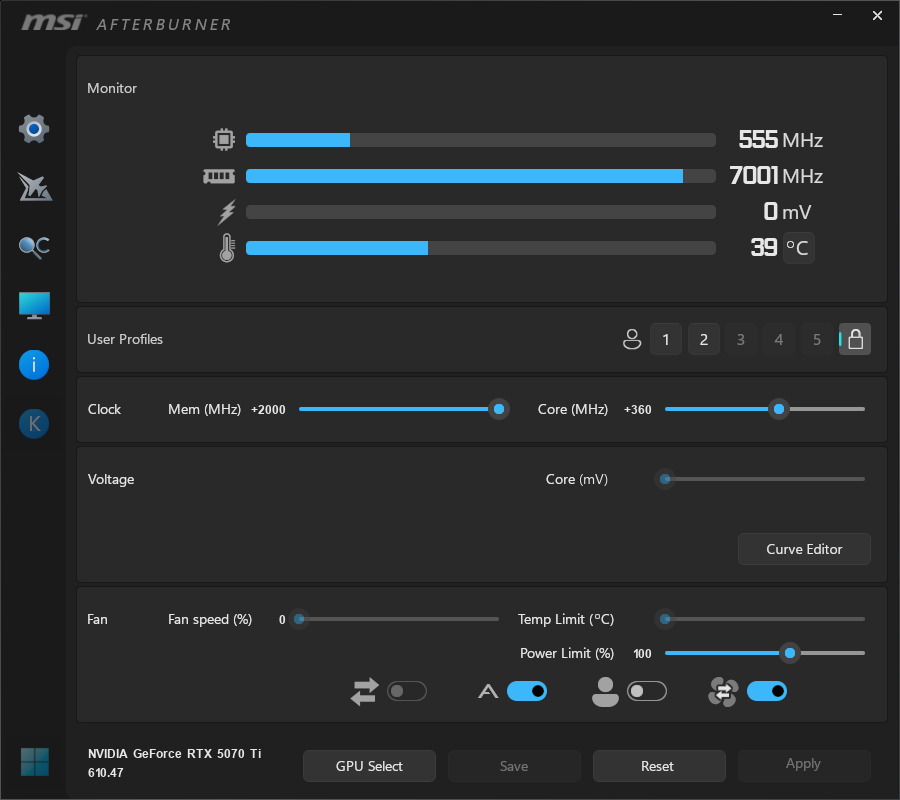This screenshot has height=800, width=900.
Task: Toggle the profile lock icon
Action: [855, 339]
